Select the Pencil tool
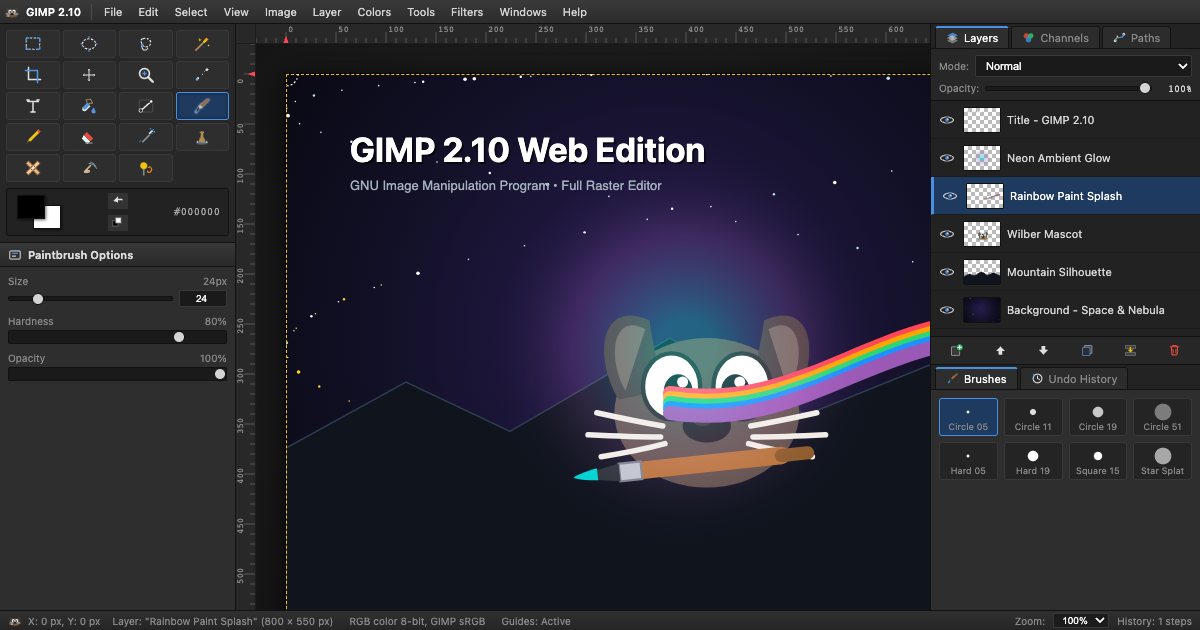 (x=33, y=137)
